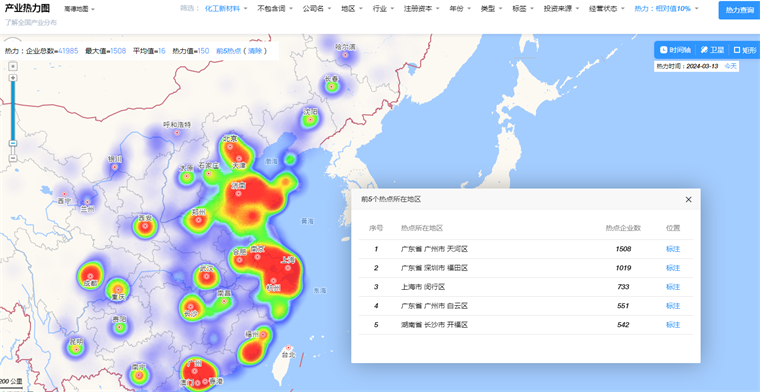Click the map recenter button above the zoom slider
The height and width of the screenshot is (392, 760).
(x=13, y=66)
